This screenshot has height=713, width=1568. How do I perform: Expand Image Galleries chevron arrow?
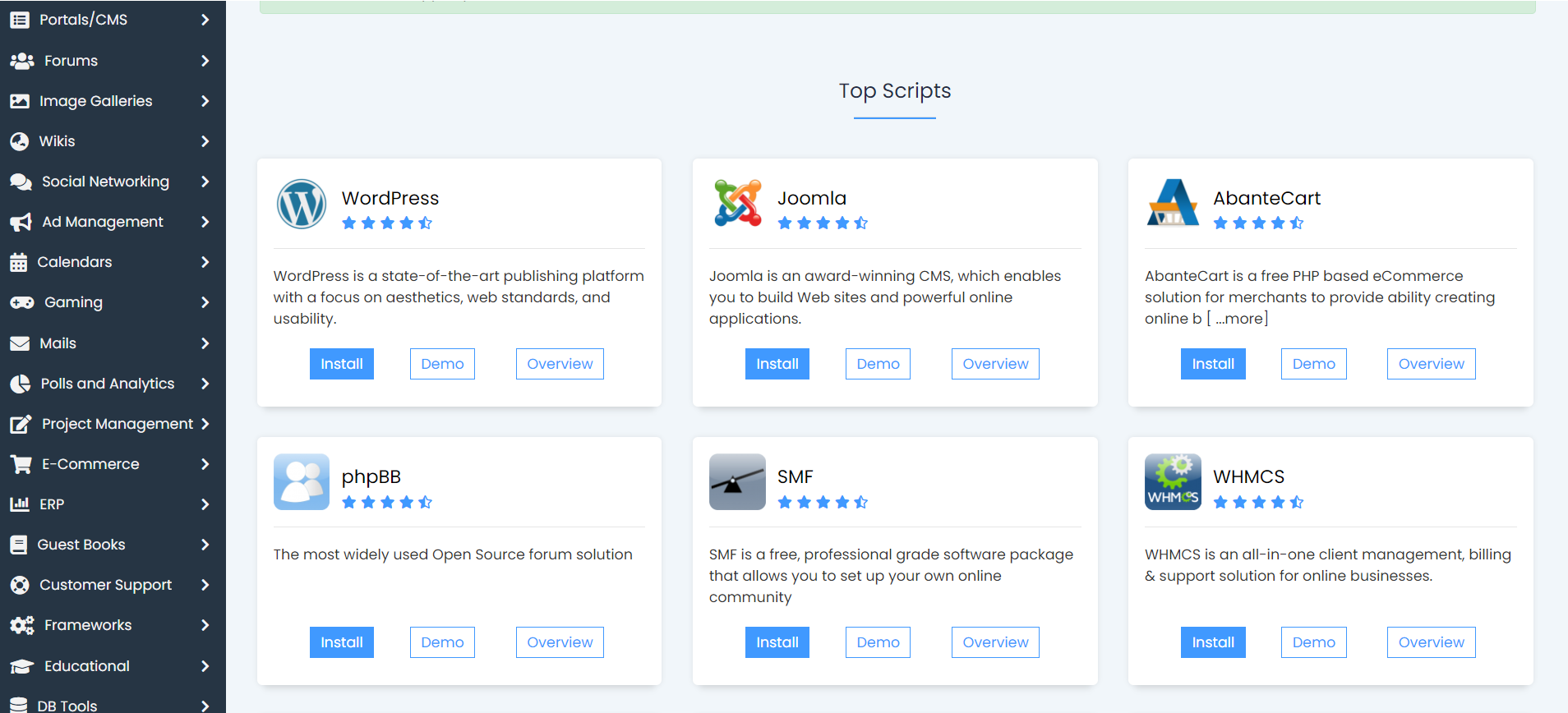coord(205,101)
